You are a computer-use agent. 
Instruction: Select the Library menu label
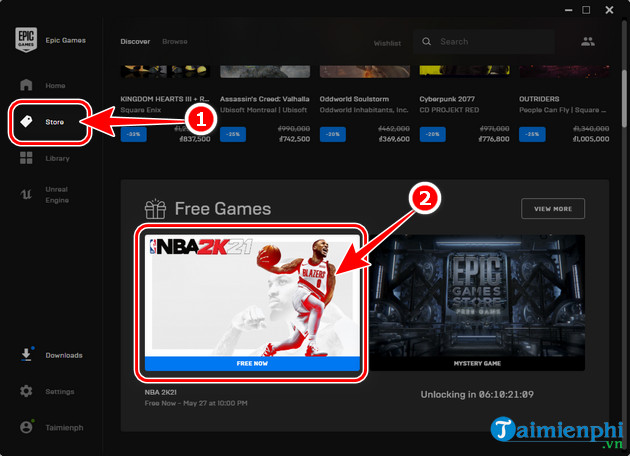tap(57, 158)
